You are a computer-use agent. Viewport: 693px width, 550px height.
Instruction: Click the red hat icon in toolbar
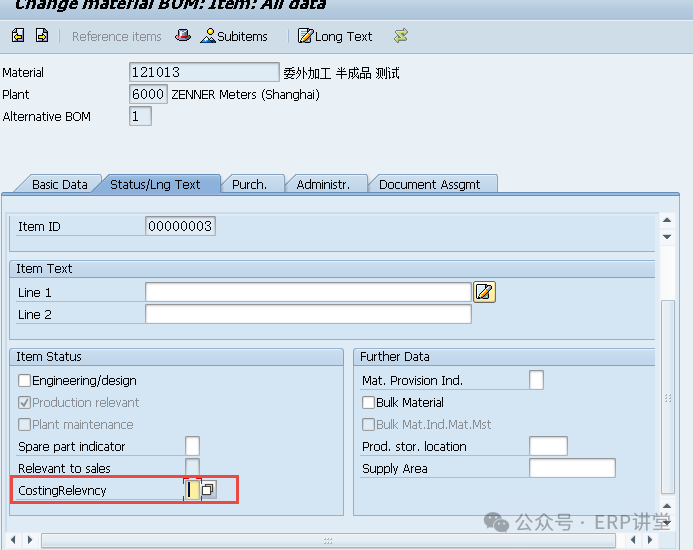pyautogui.click(x=182, y=36)
